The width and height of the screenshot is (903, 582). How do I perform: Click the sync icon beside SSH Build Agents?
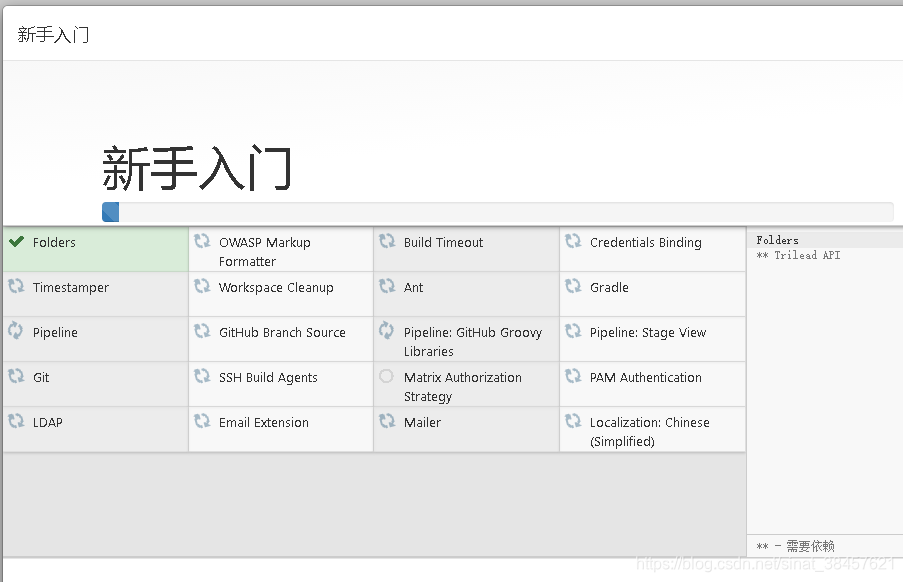202,375
